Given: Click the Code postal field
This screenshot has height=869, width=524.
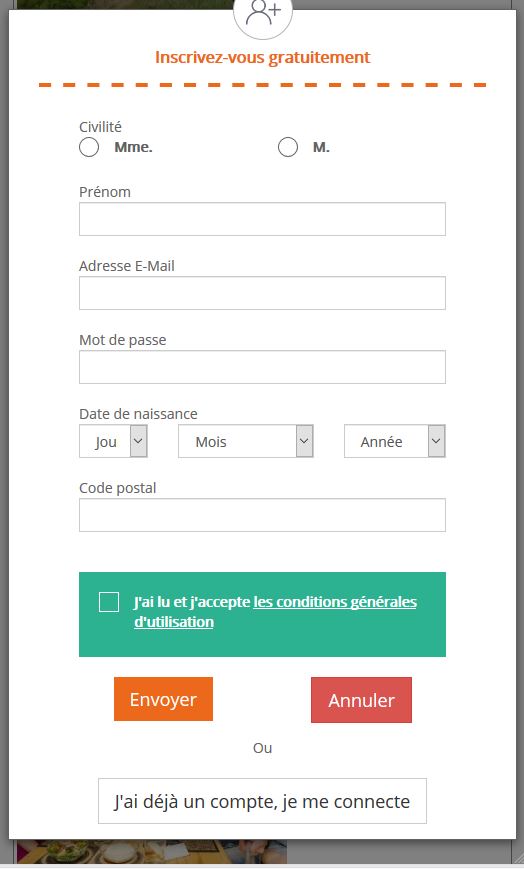Looking at the screenshot, I should point(262,515).
